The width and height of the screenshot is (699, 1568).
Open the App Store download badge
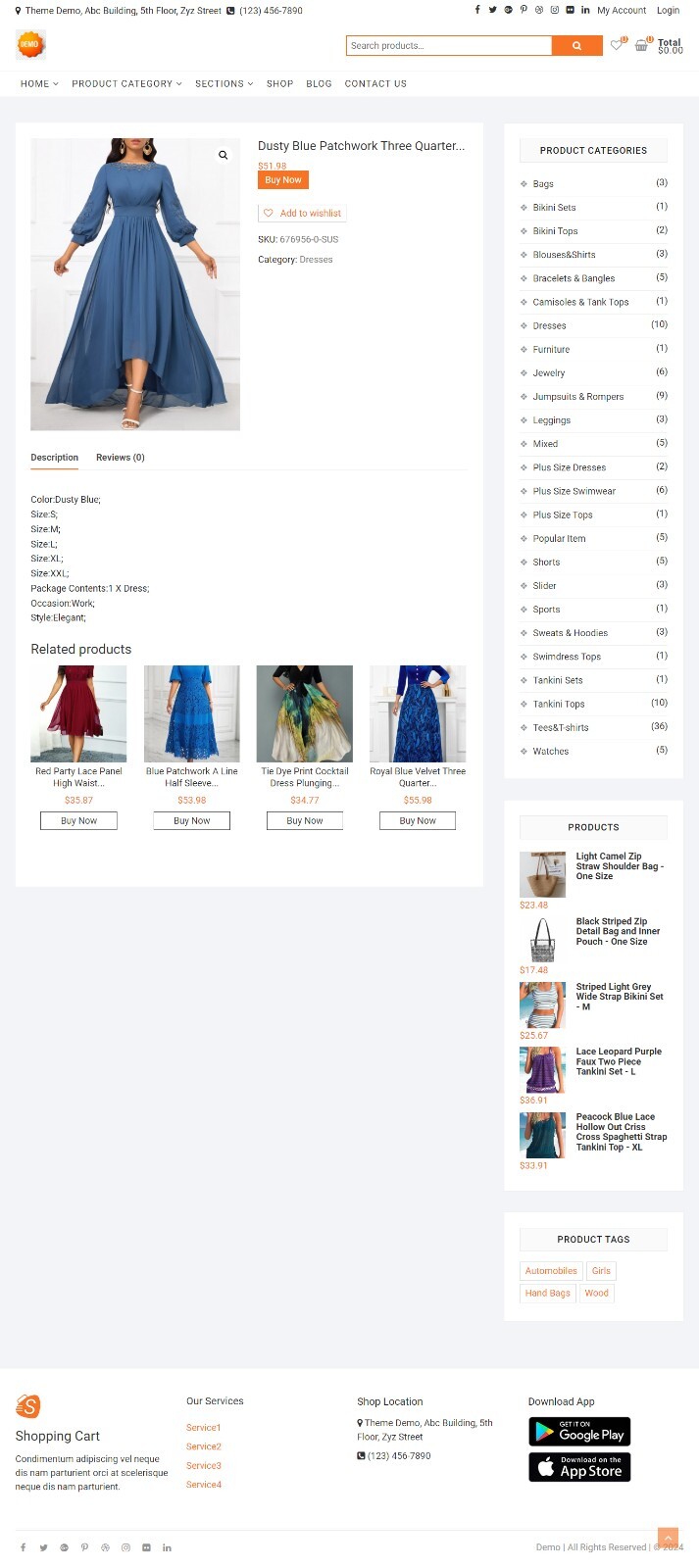pos(579,1467)
